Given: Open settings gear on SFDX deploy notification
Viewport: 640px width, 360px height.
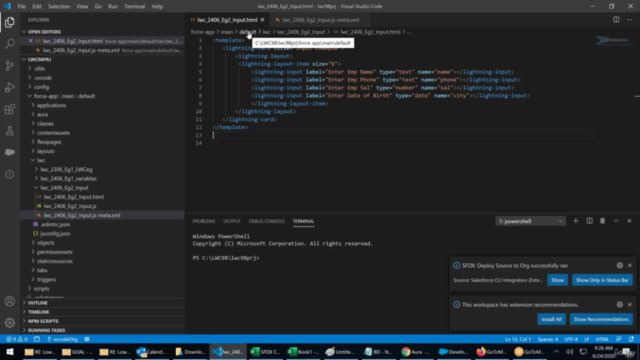Looking at the screenshot, I should (x=620, y=265).
